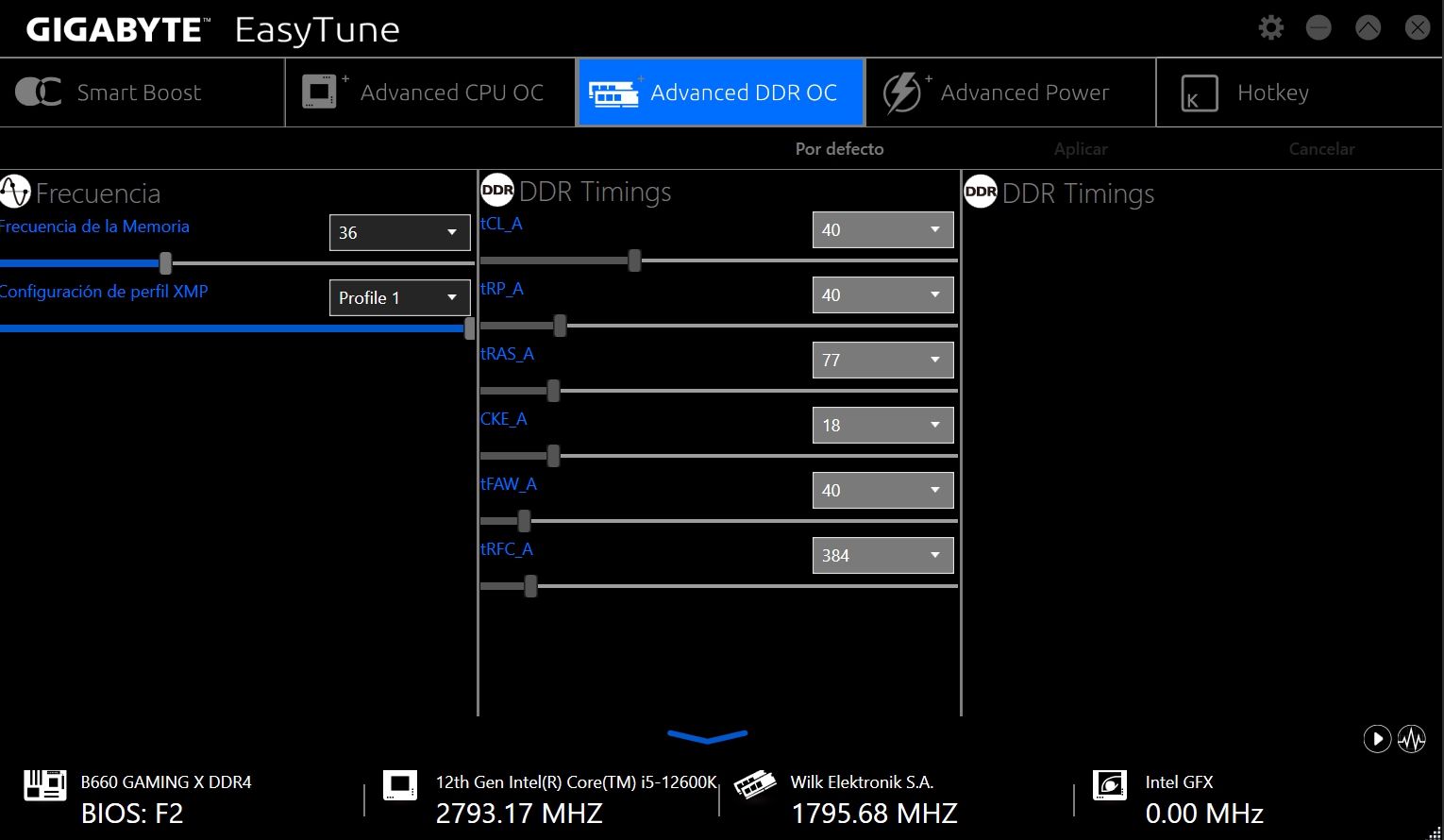The width and height of the screenshot is (1444, 840).
Task: Open the tCL_A value dropdown
Action: click(x=882, y=229)
